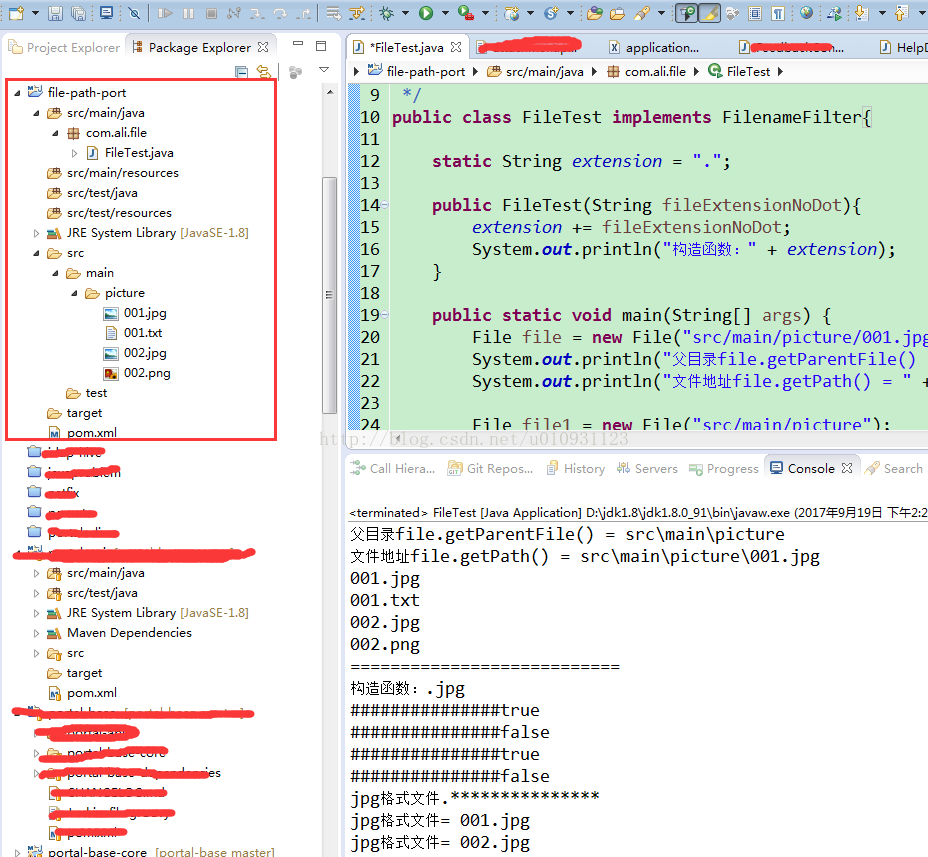
Task: Expand JRE System Library in file-path-port
Action: (36, 233)
